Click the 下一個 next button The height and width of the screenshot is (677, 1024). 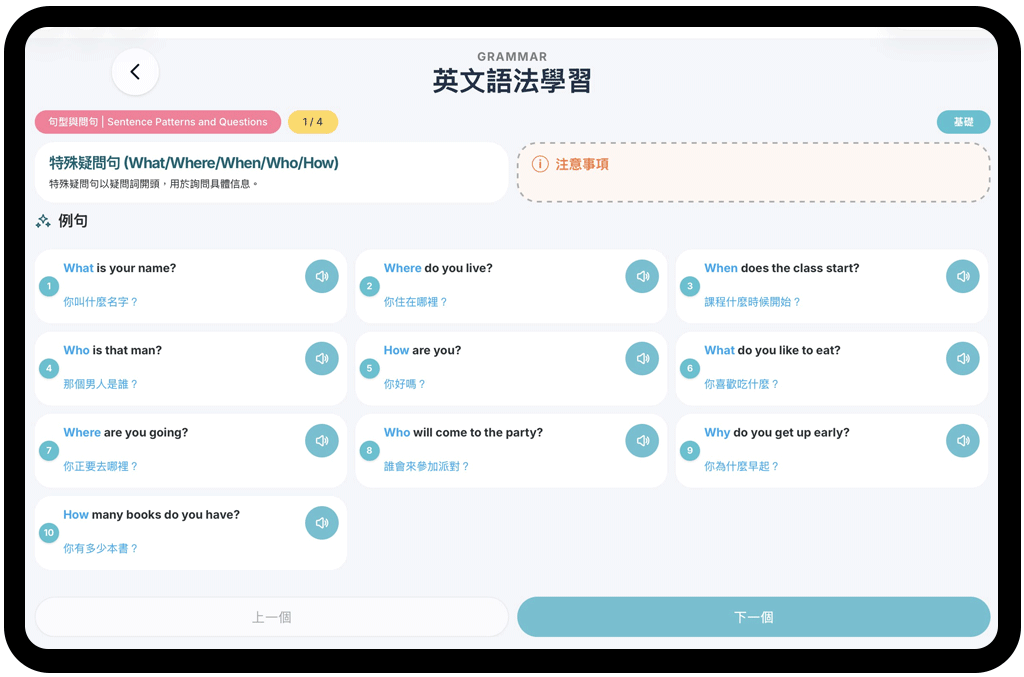point(754,617)
